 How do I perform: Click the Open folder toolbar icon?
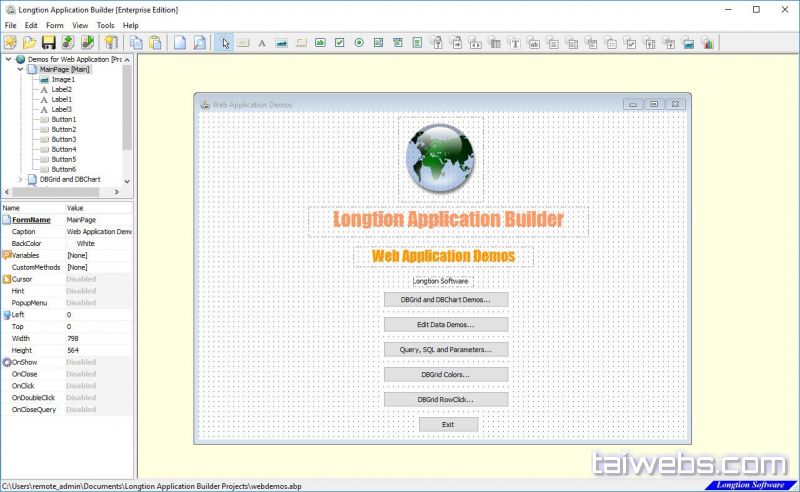29,42
